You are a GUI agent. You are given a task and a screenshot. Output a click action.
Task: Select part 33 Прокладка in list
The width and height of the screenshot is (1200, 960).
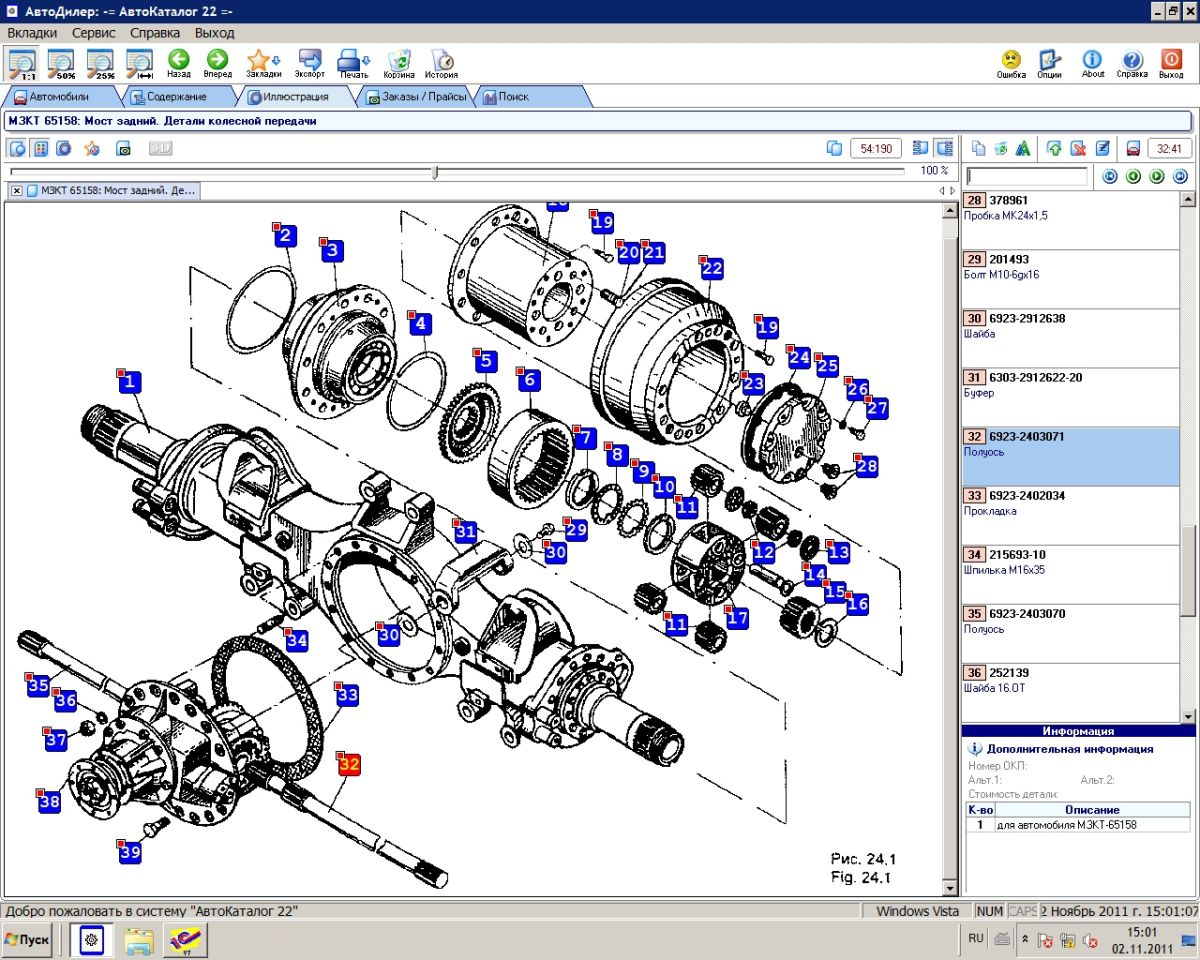point(1071,516)
